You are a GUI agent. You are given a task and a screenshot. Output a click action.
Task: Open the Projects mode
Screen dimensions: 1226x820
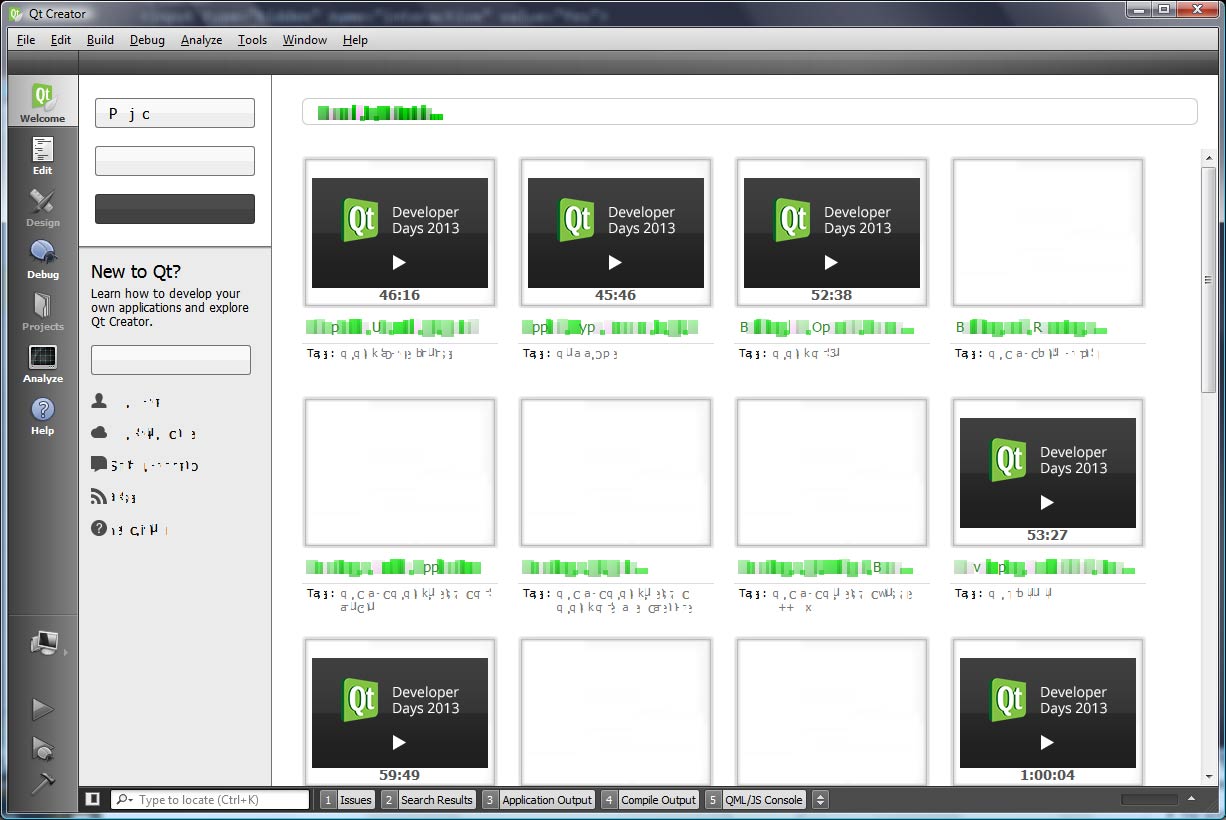43,311
